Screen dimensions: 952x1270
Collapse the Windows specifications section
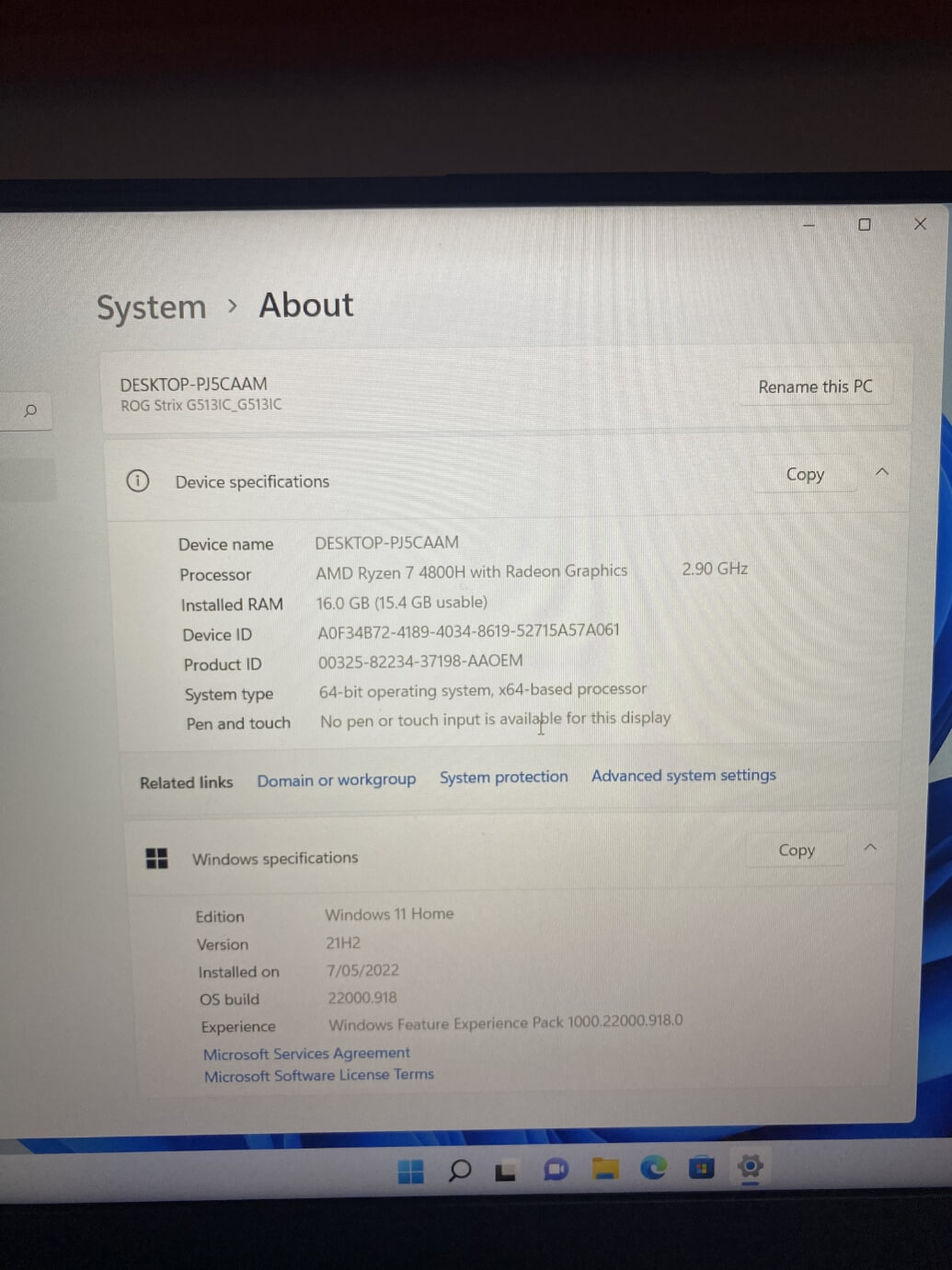pyautogui.click(x=869, y=848)
